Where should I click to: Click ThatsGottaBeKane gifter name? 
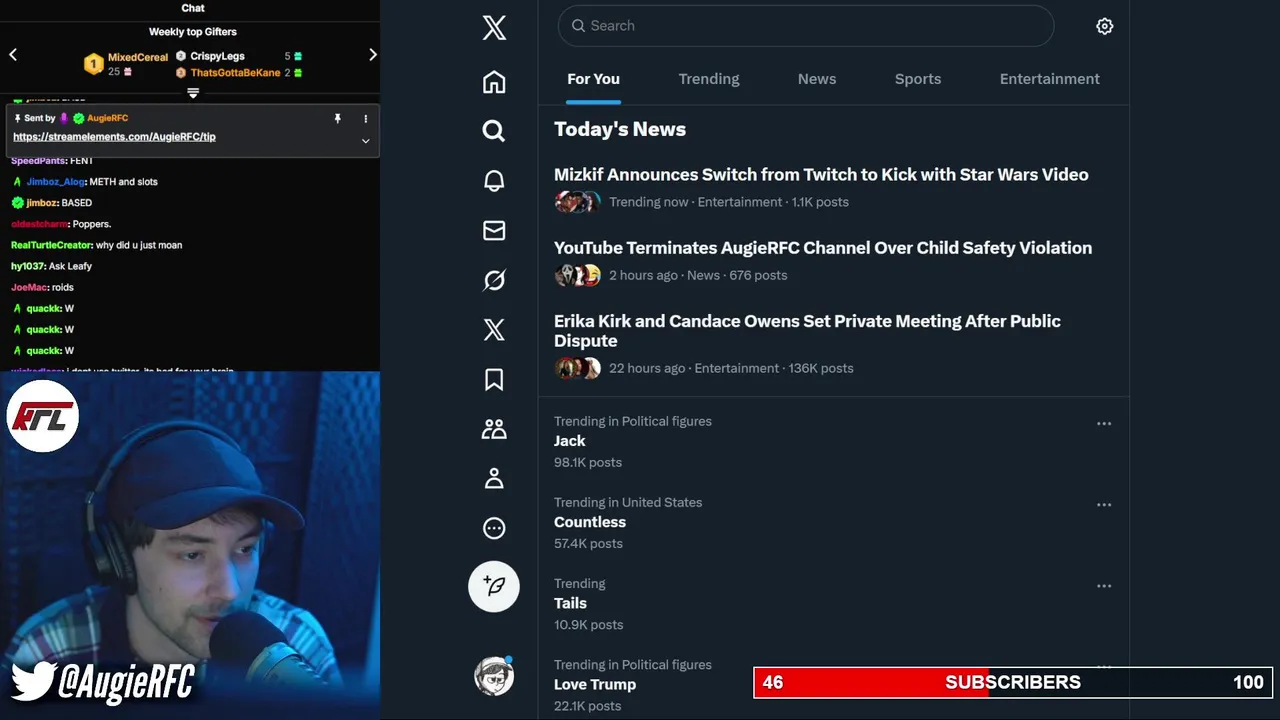click(235, 73)
